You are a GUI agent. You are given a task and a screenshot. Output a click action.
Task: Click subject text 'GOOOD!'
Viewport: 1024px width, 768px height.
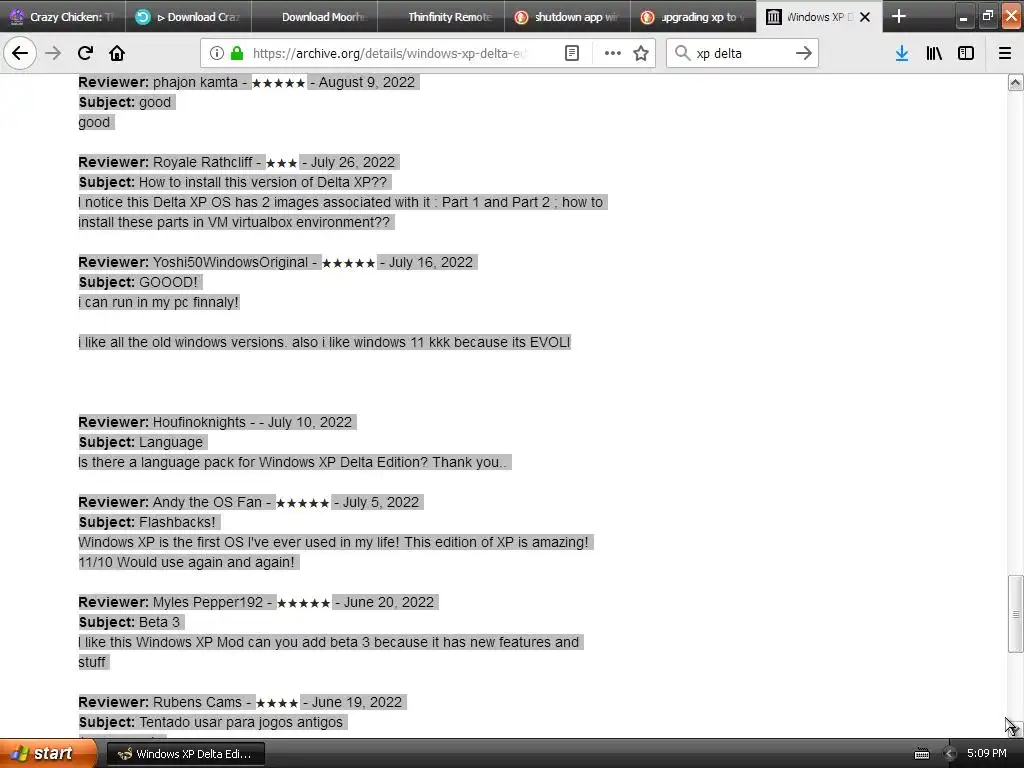[x=168, y=282]
